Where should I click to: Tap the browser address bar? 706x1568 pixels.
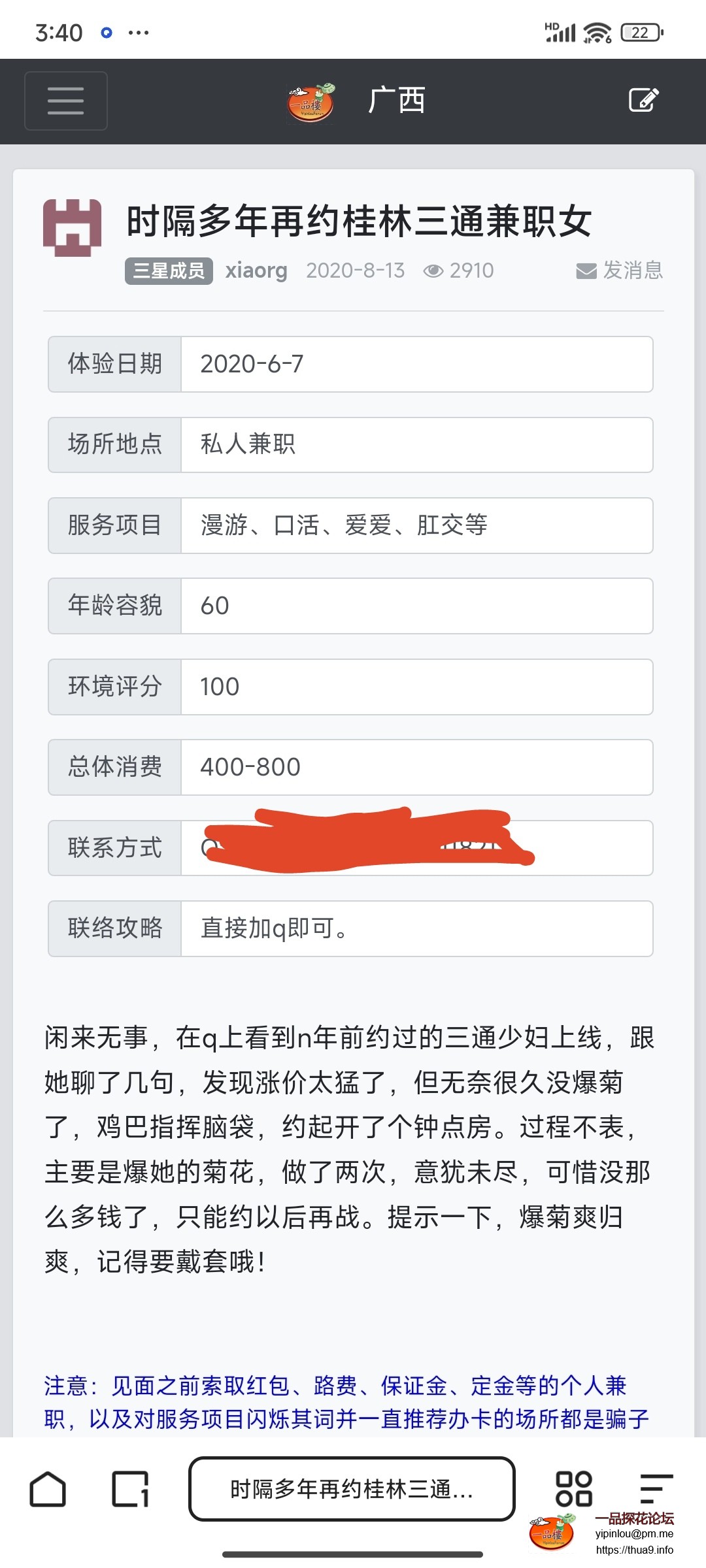click(352, 1489)
